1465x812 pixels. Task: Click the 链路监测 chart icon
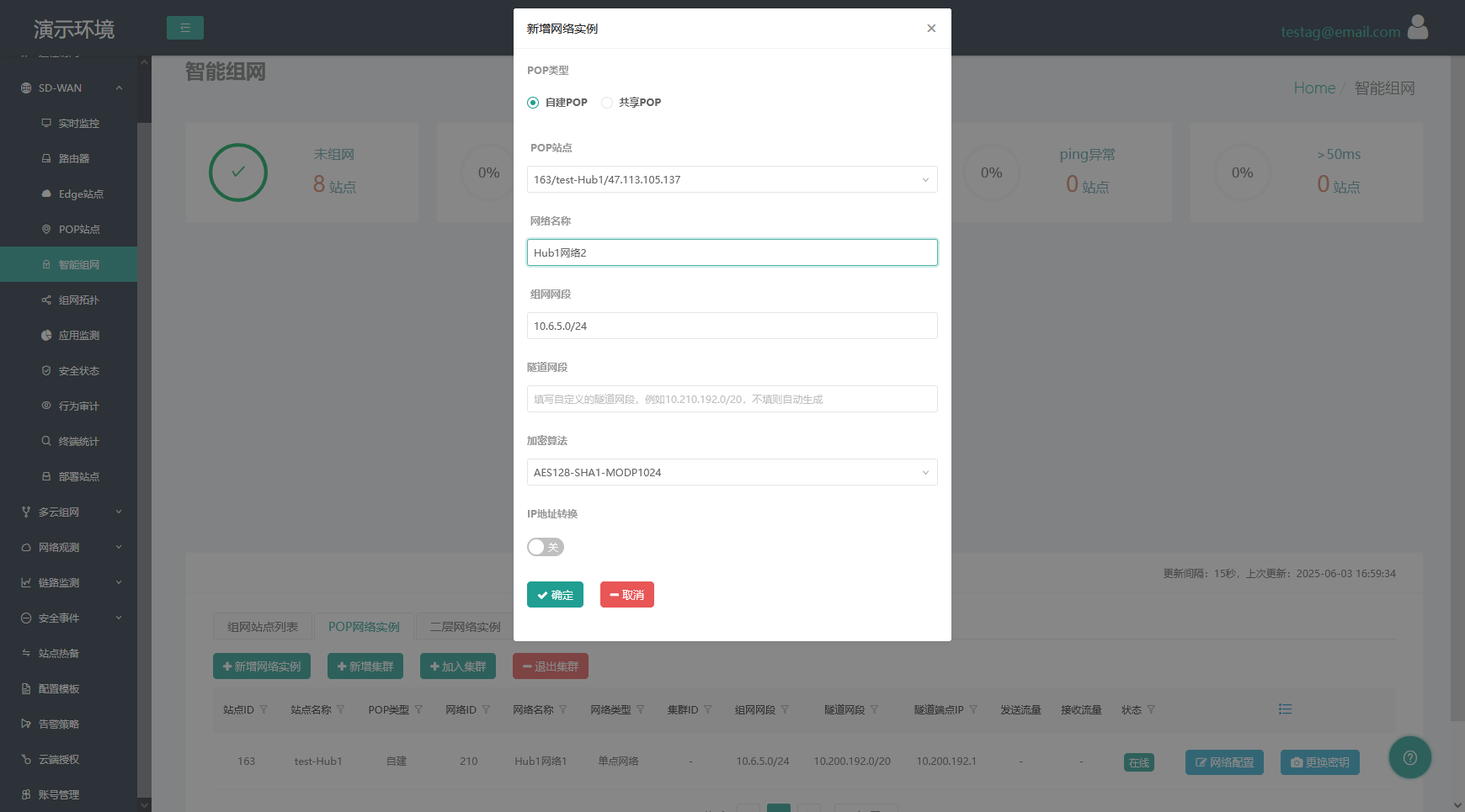tap(26, 582)
